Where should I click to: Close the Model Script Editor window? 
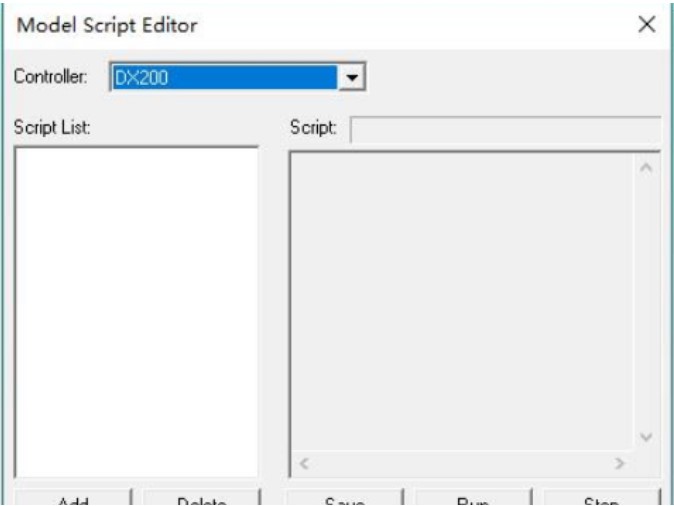tap(647, 25)
